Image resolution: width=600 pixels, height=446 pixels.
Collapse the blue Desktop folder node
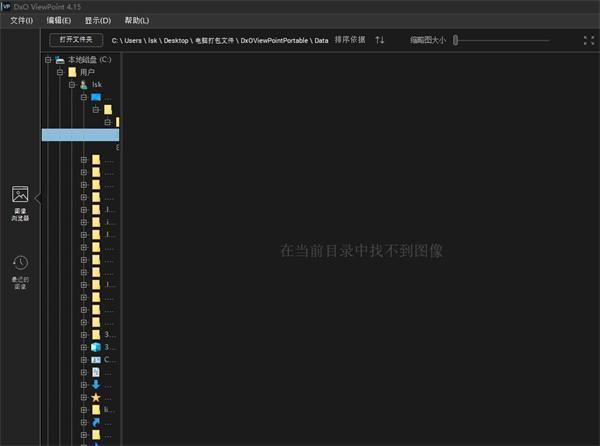pyautogui.click(x=84, y=97)
